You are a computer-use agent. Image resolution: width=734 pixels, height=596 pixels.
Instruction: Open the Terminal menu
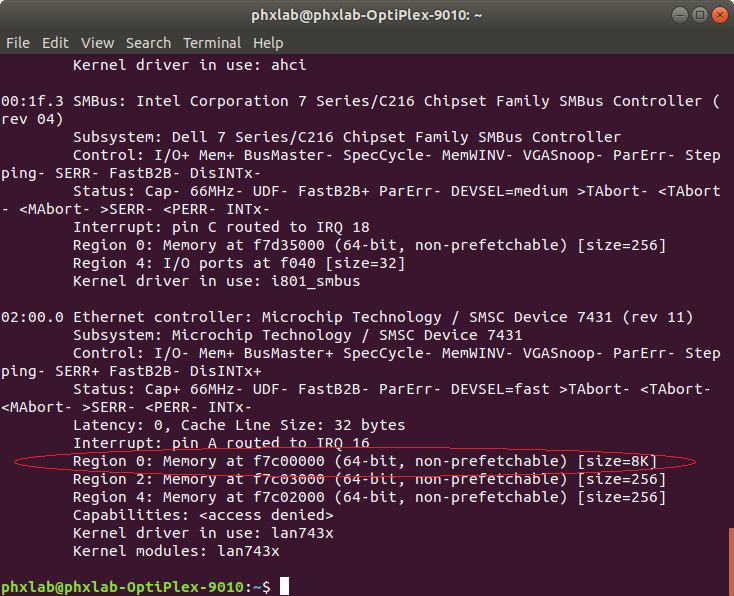(212, 43)
